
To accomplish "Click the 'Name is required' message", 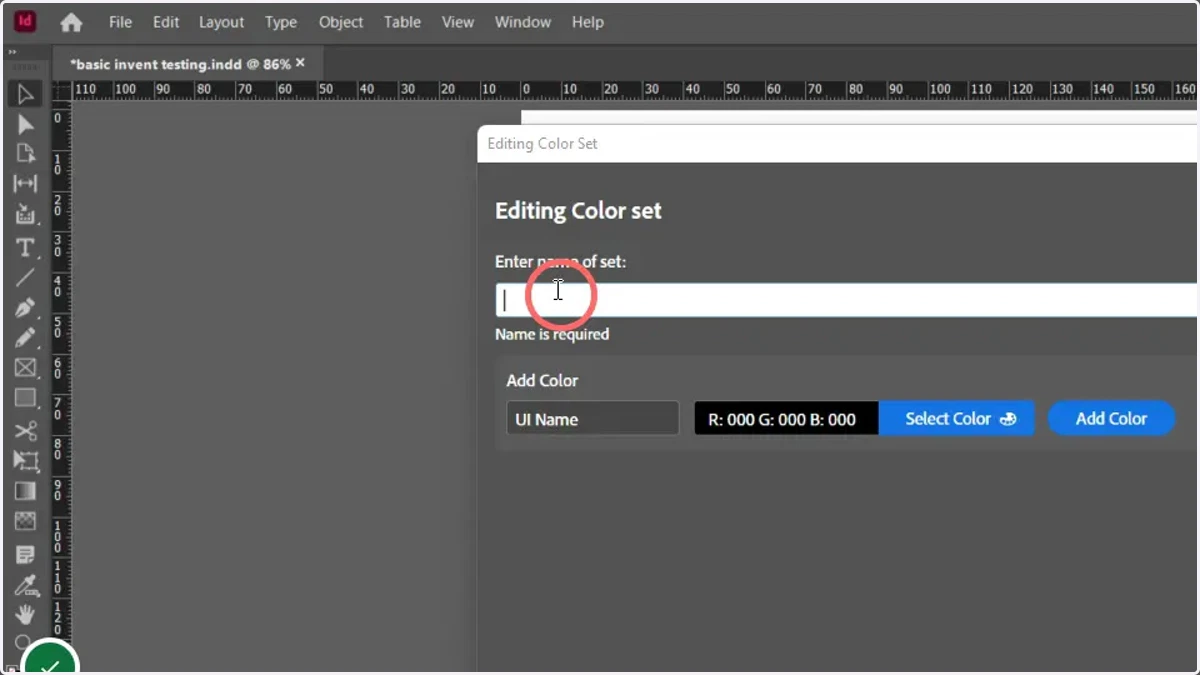I will (x=552, y=335).
